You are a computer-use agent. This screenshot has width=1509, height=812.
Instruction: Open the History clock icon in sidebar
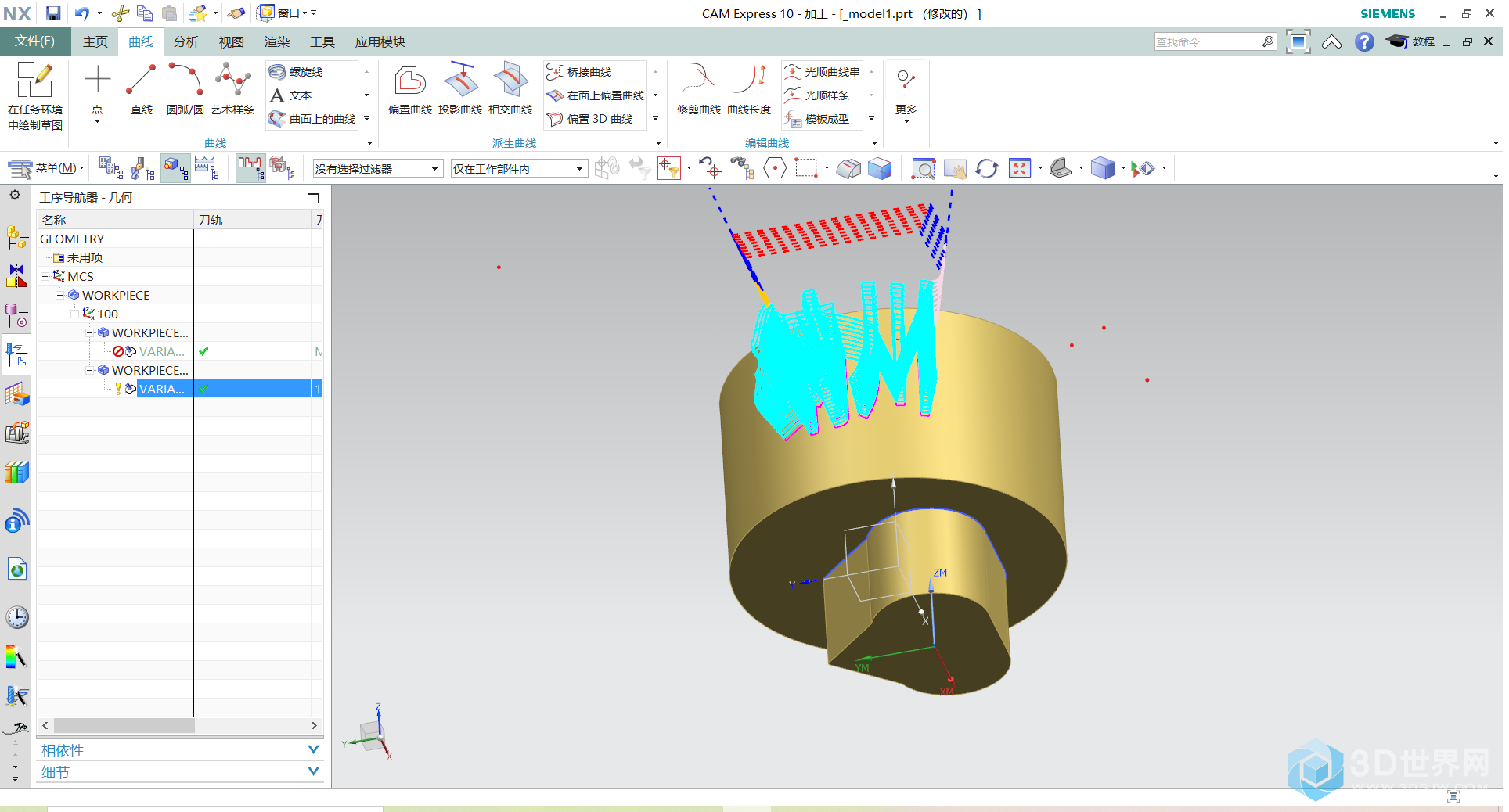[x=17, y=617]
